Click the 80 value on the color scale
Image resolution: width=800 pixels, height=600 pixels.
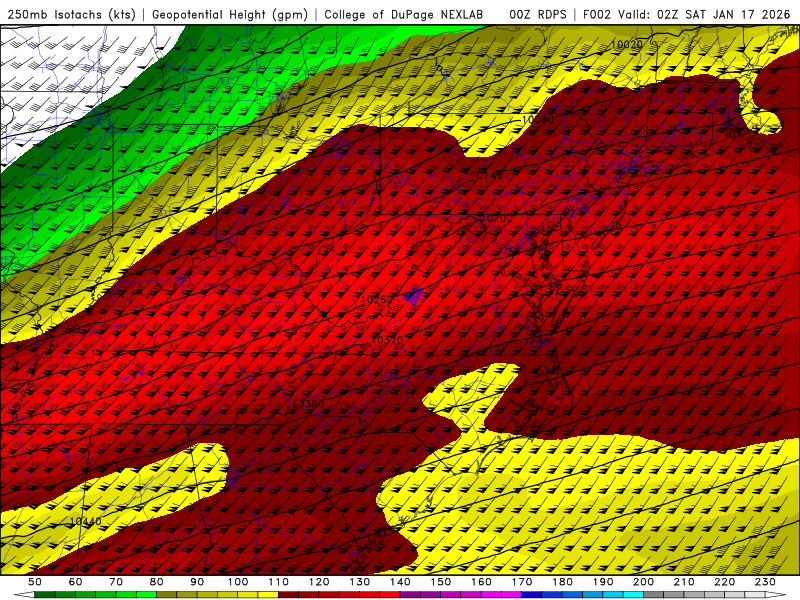pos(157,582)
